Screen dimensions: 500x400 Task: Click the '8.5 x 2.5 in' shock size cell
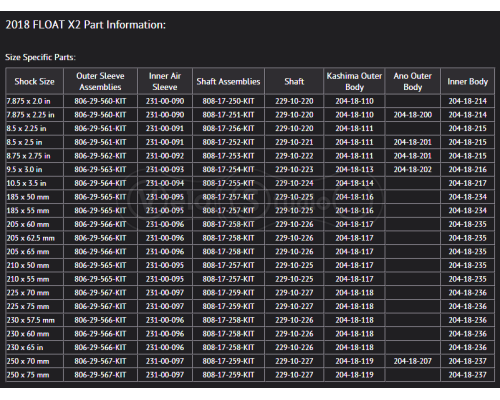pos(34,142)
